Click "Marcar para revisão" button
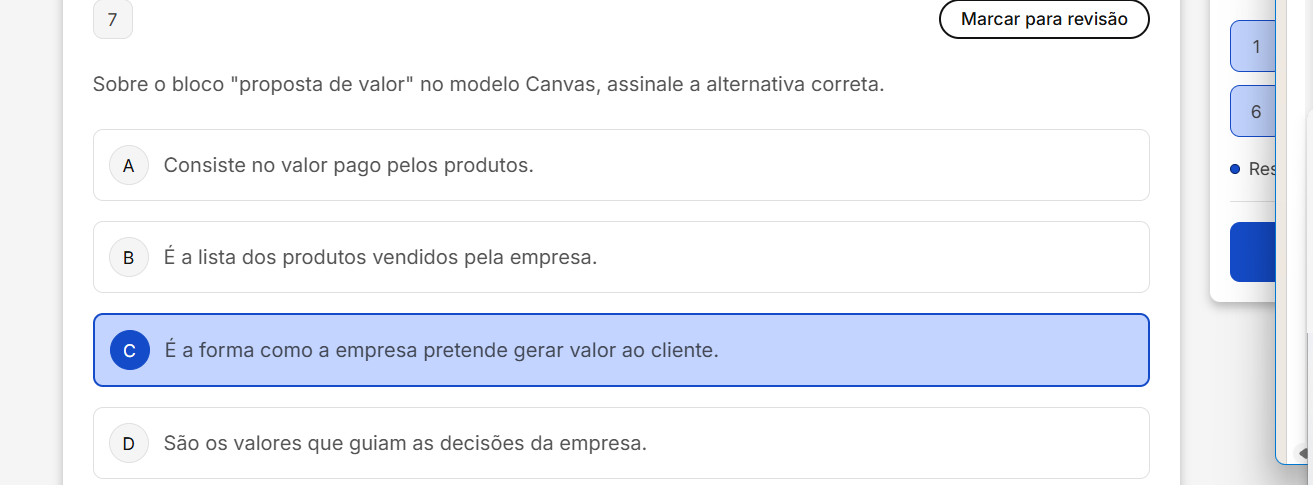The width and height of the screenshot is (1313, 485). (x=1043, y=19)
